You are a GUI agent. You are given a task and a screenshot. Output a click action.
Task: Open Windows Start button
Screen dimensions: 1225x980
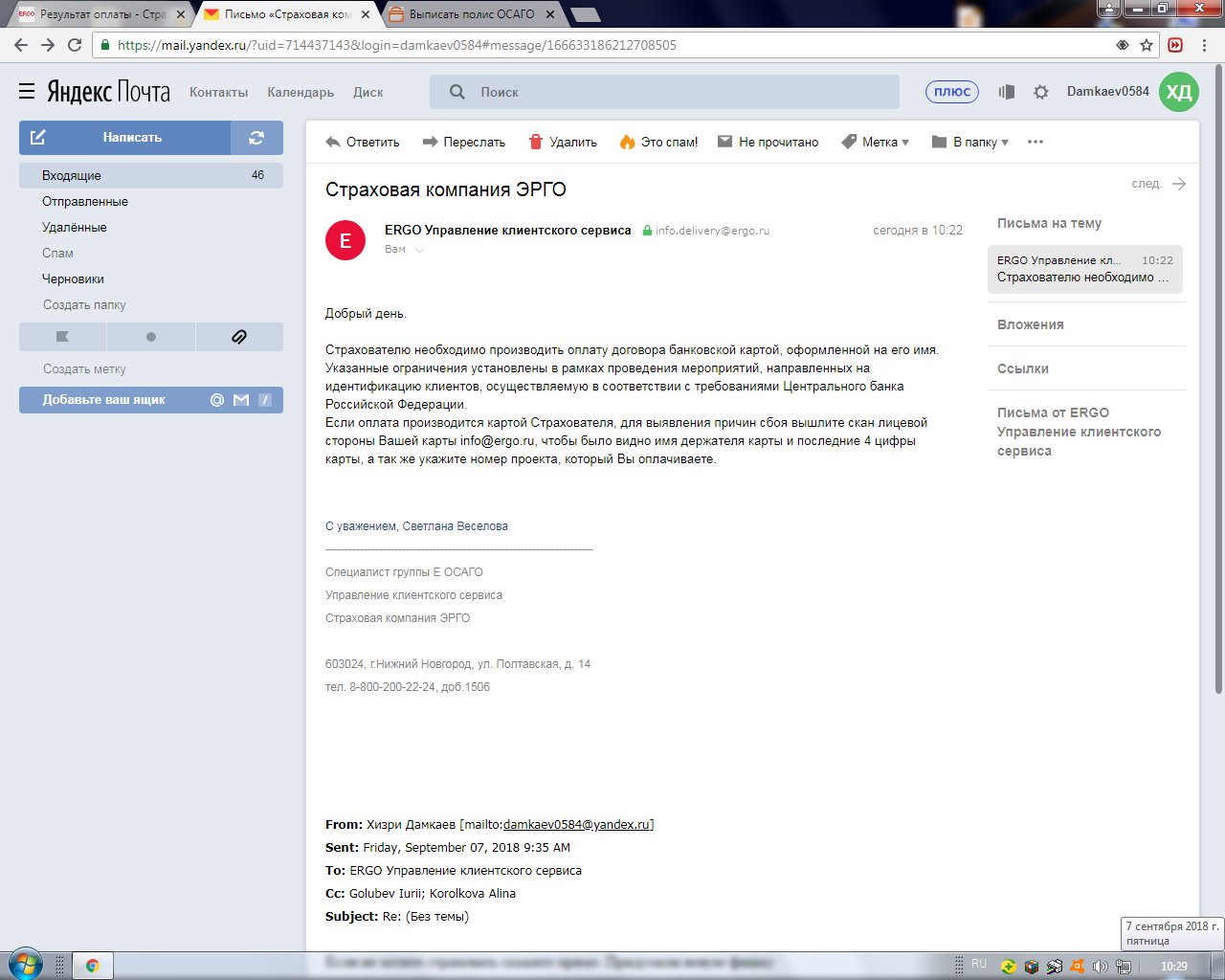24,965
